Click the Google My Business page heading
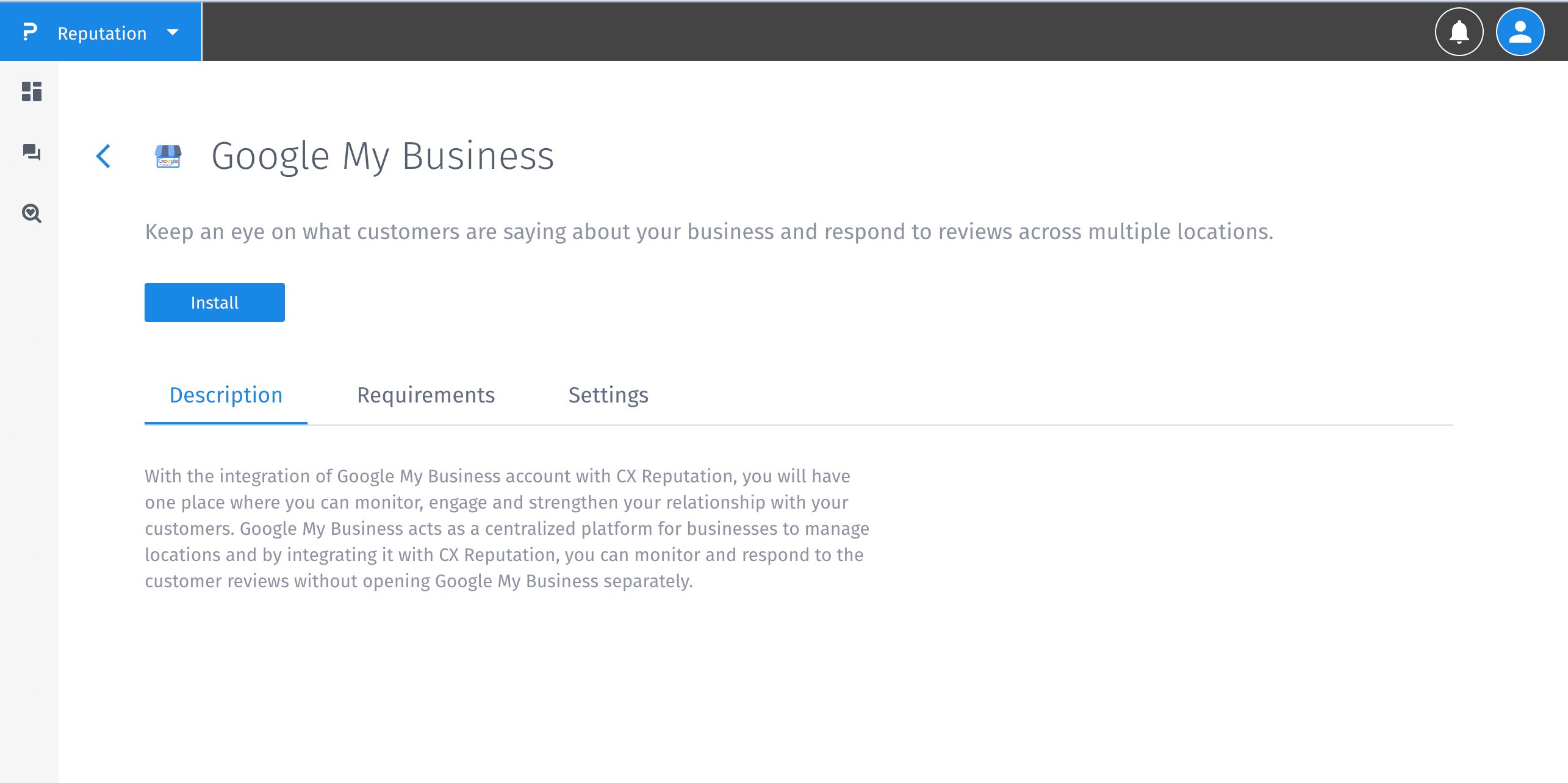The width and height of the screenshot is (1568, 783). (x=383, y=156)
